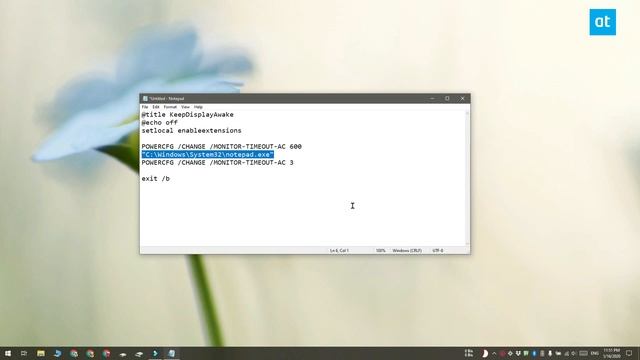The height and width of the screenshot is (360, 640).
Task: Click the Notepad icon in title bar
Action: coord(145,98)
